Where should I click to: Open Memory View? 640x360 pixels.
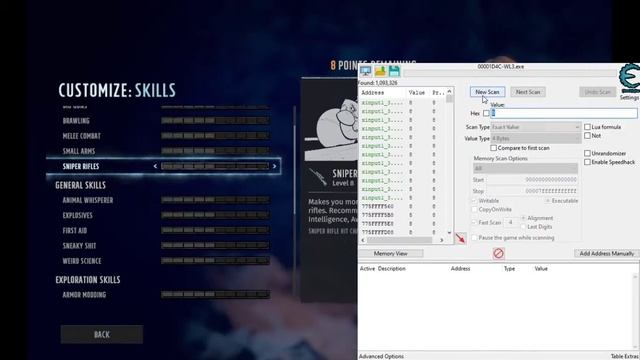click(x=391, y=253)
